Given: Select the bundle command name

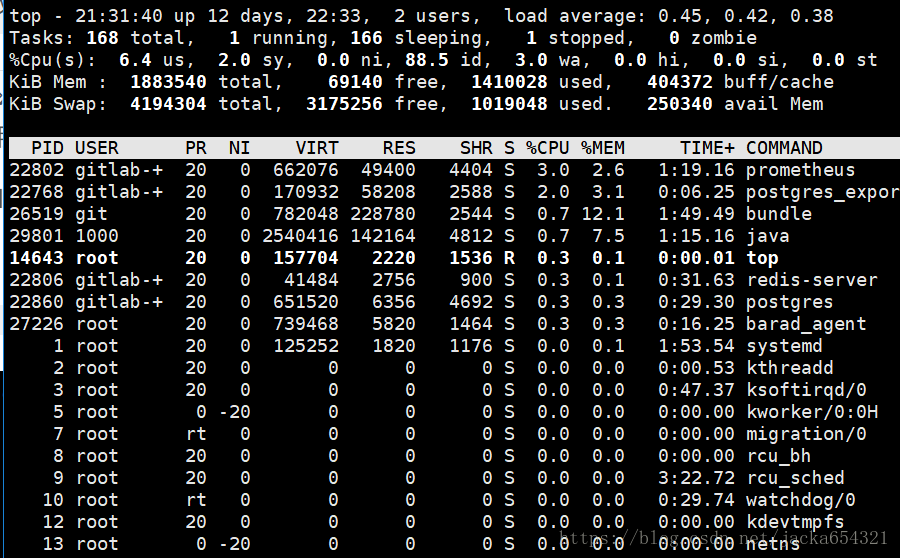Looking at the screenshot, I should click(x=779, y=214).
